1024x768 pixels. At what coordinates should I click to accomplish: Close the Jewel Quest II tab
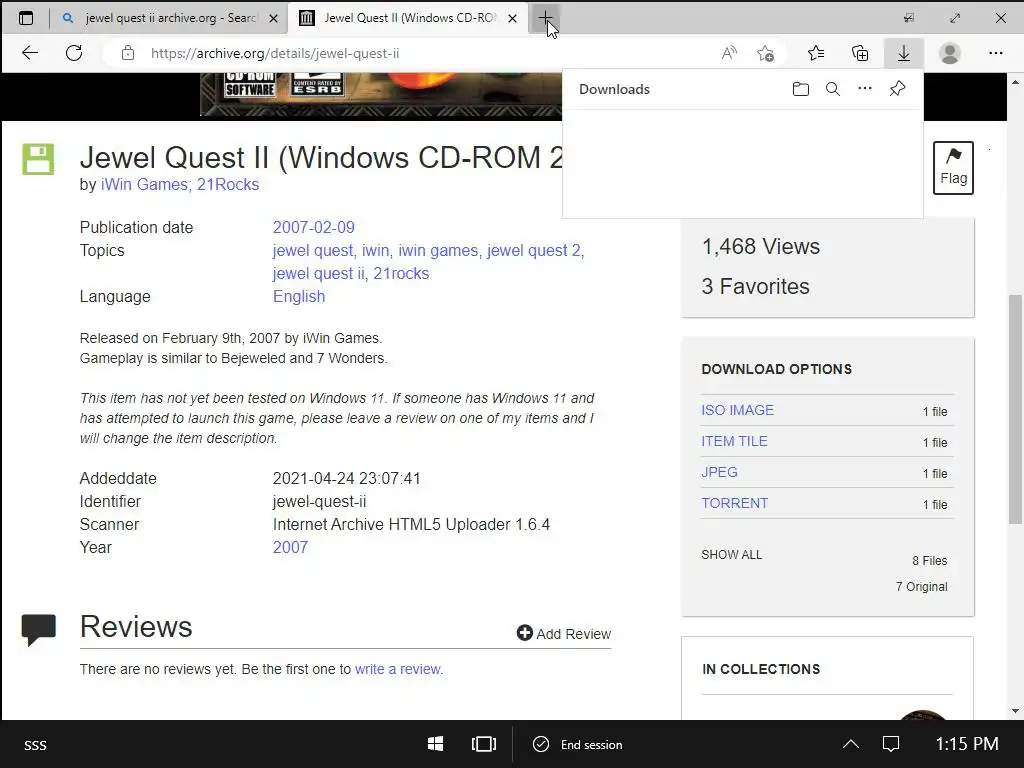click(513, 18)
